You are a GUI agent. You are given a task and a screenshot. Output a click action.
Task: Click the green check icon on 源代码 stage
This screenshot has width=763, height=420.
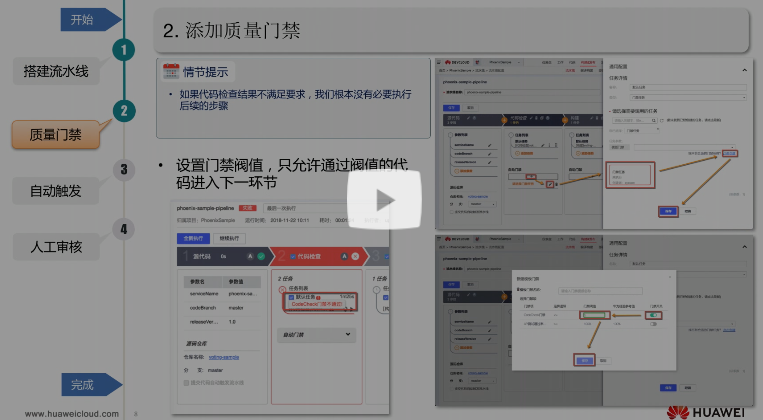point(261,256)
